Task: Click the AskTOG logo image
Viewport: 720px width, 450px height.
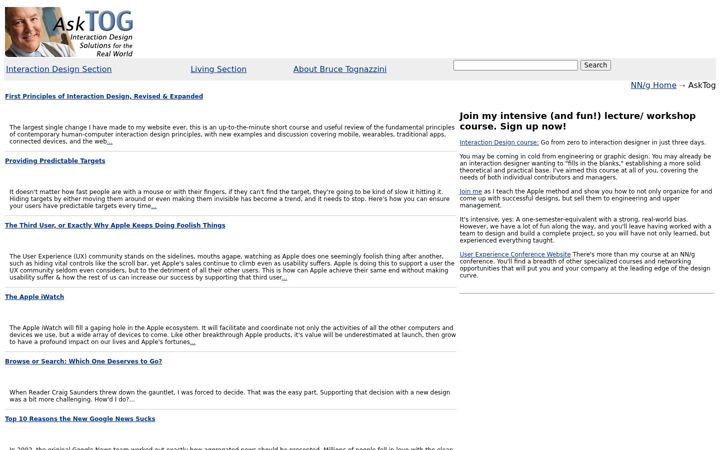Action: [x=69, y=32]
